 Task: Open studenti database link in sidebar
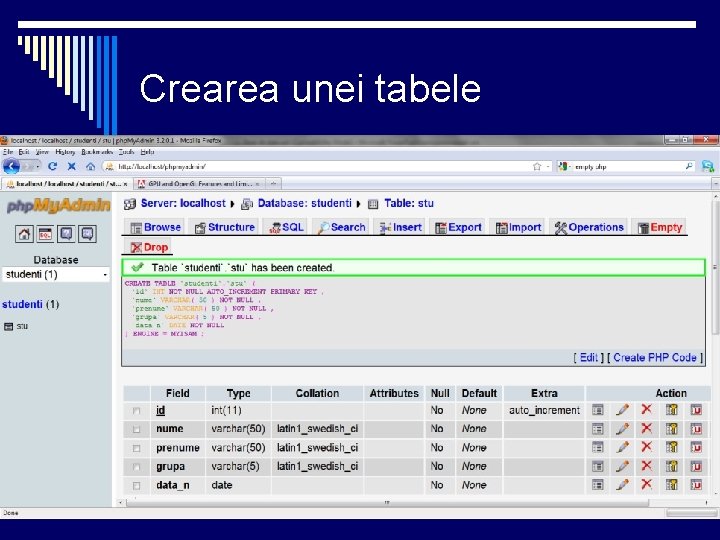pyautogui.click(x=22, y=304)
